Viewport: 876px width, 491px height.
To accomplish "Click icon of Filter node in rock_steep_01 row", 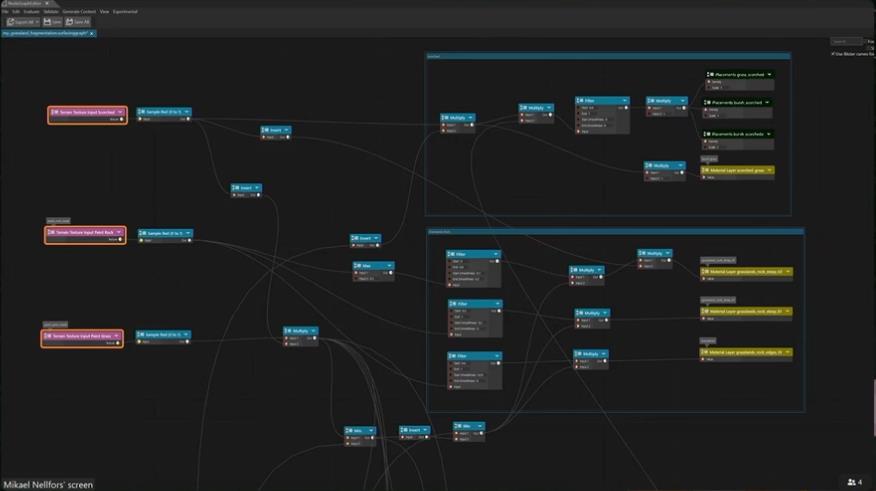I will coord(453,304).
